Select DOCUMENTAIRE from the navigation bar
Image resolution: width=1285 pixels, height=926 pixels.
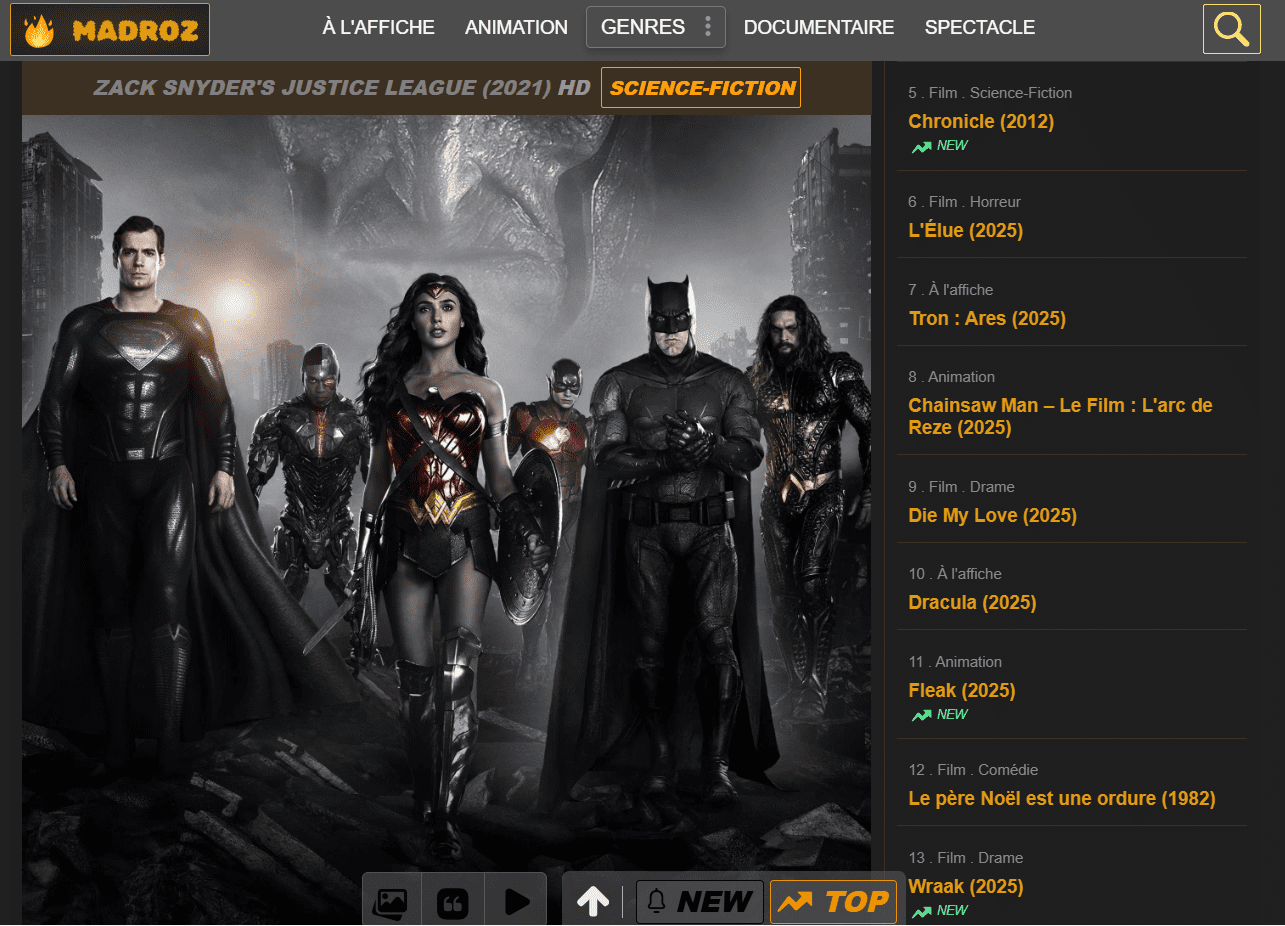819,27
